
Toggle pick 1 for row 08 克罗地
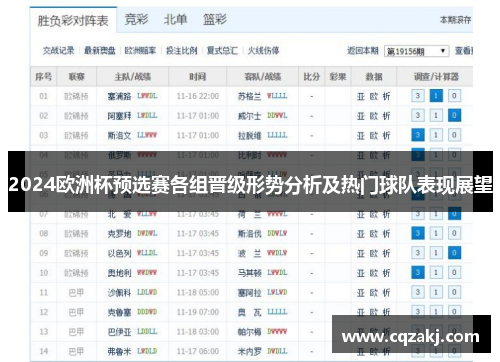(x=436, y=233)
